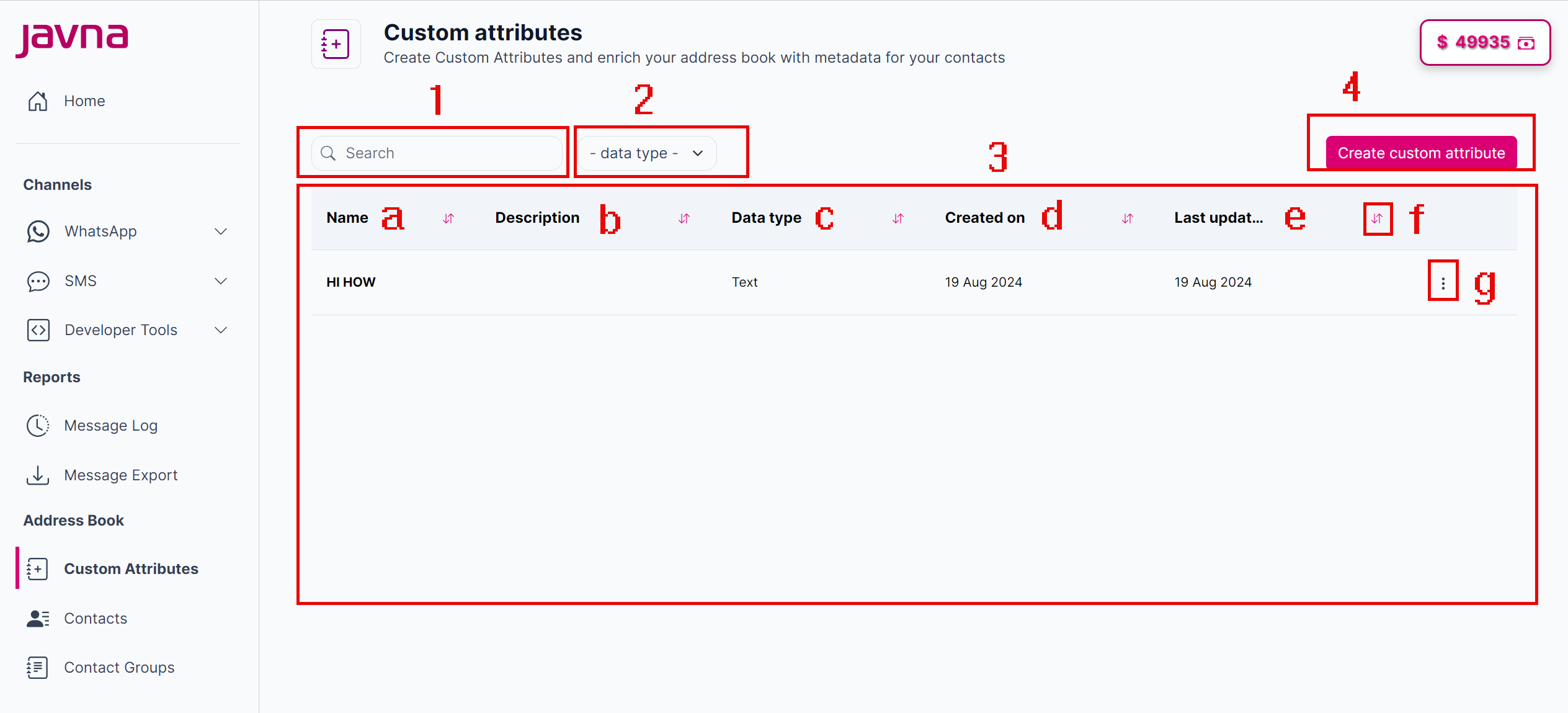Toggle sorting on the Description column
This screenshot has width=1568, height=713.
(x=684, y=218)
